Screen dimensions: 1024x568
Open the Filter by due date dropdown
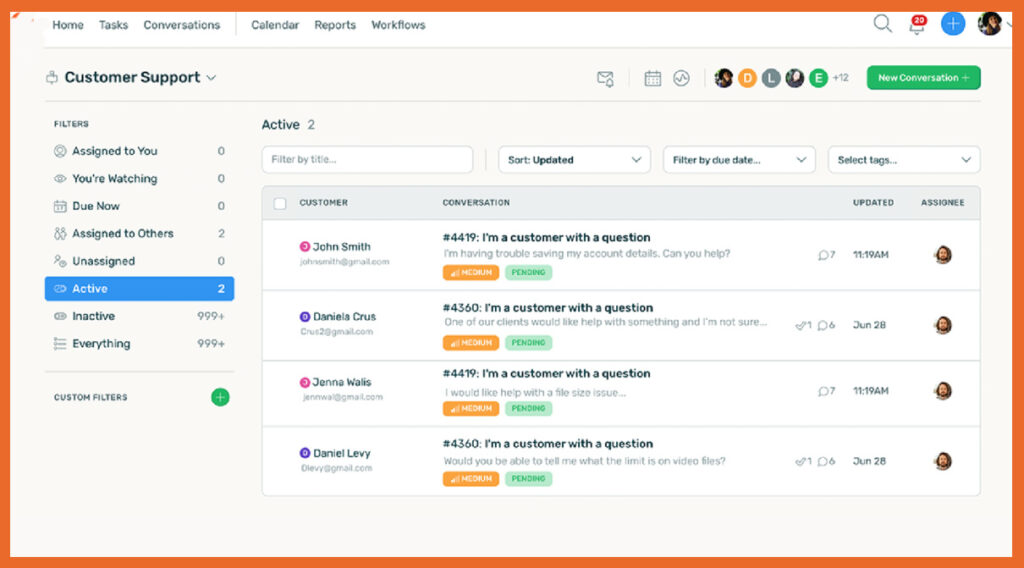(740, 160)
